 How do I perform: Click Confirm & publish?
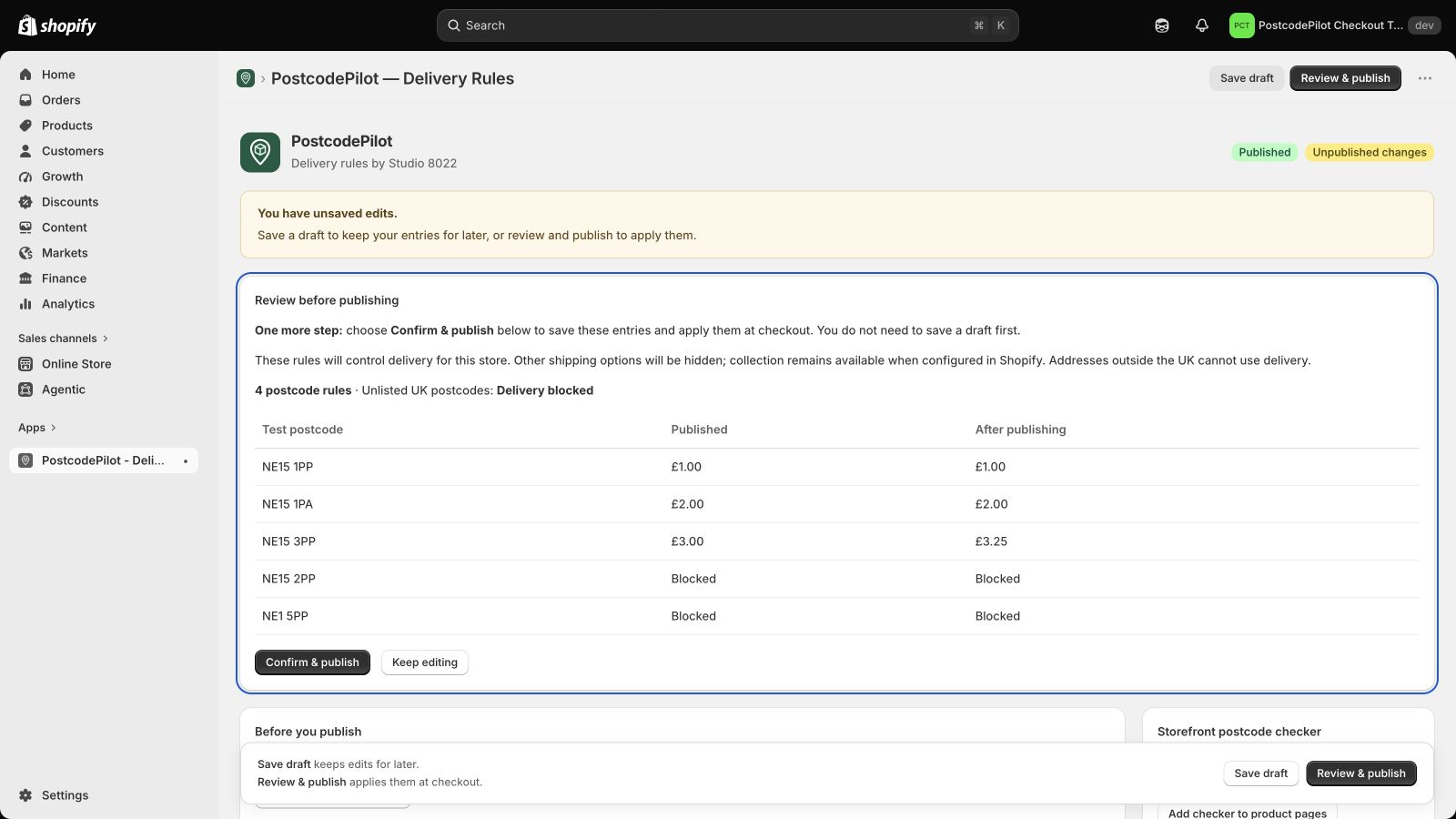pyautogui.click(x=312, y=662)
